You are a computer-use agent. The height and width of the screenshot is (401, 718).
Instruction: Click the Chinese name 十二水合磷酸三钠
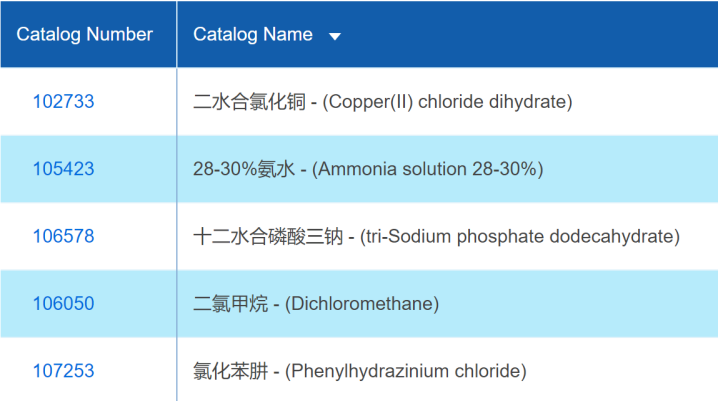[x=268, y=237]
